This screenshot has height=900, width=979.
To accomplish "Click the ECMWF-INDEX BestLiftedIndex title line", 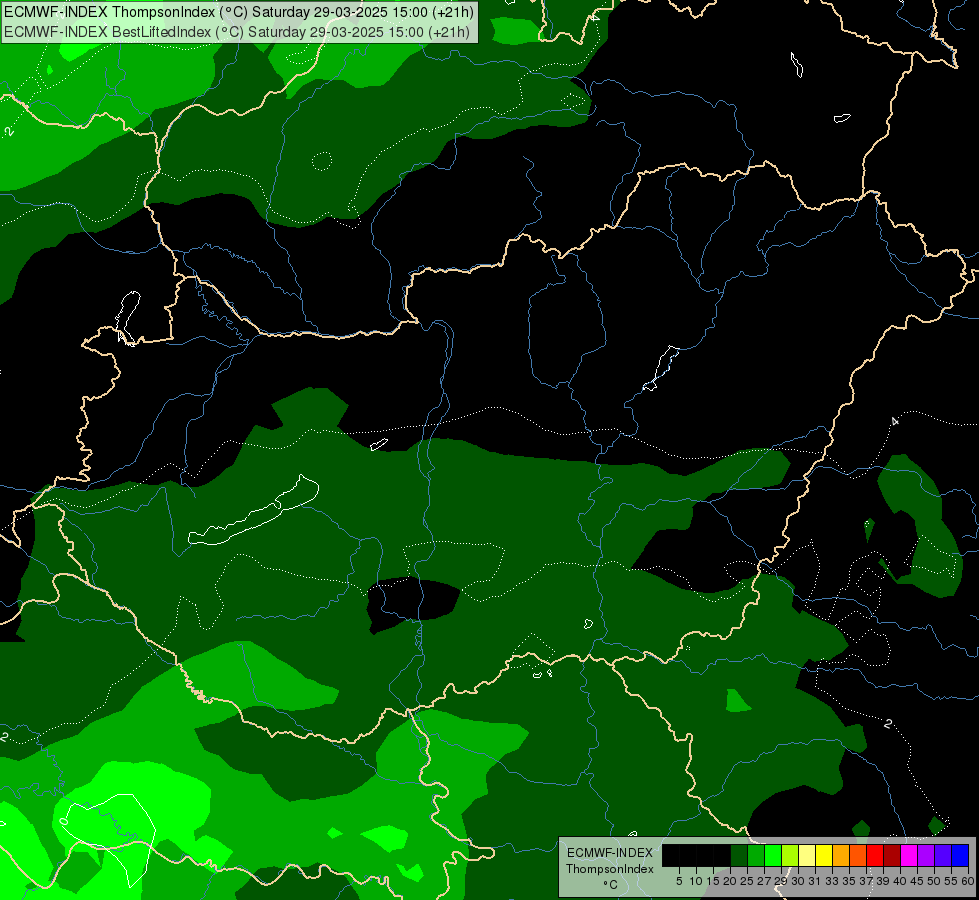I will (x=237, y=32).
